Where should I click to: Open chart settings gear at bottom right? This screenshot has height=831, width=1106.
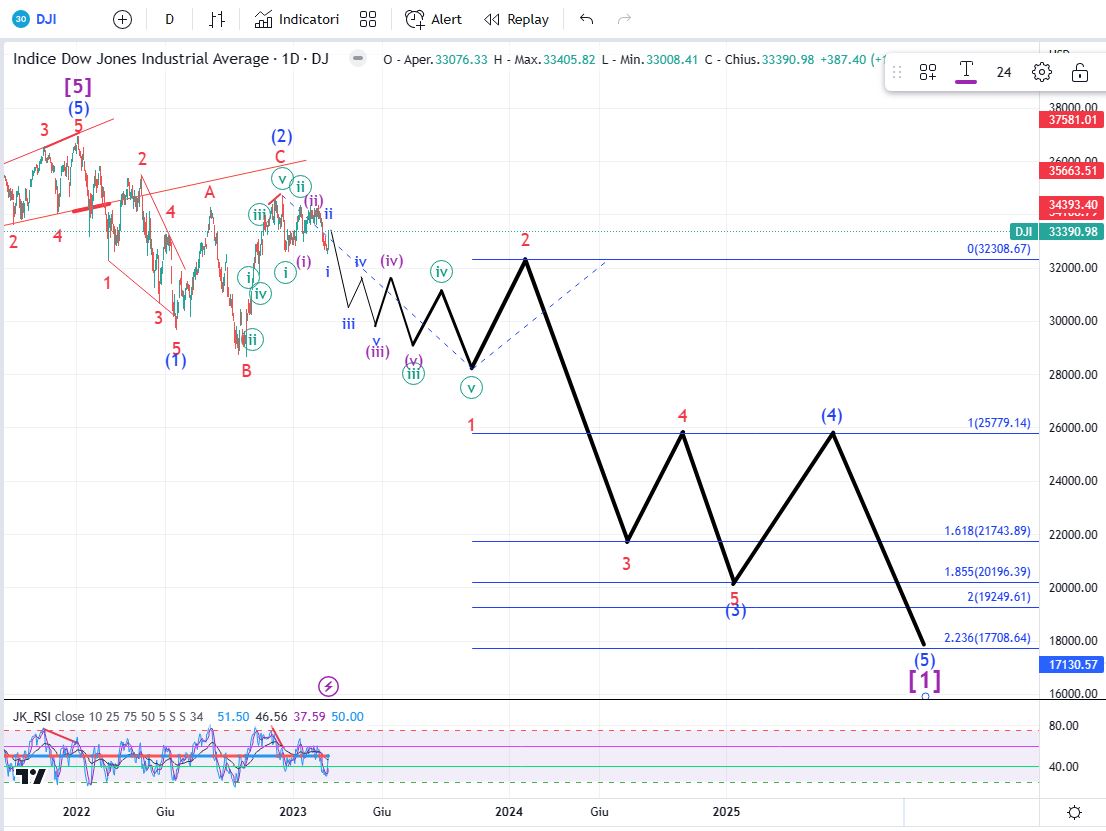point(1074,812)
